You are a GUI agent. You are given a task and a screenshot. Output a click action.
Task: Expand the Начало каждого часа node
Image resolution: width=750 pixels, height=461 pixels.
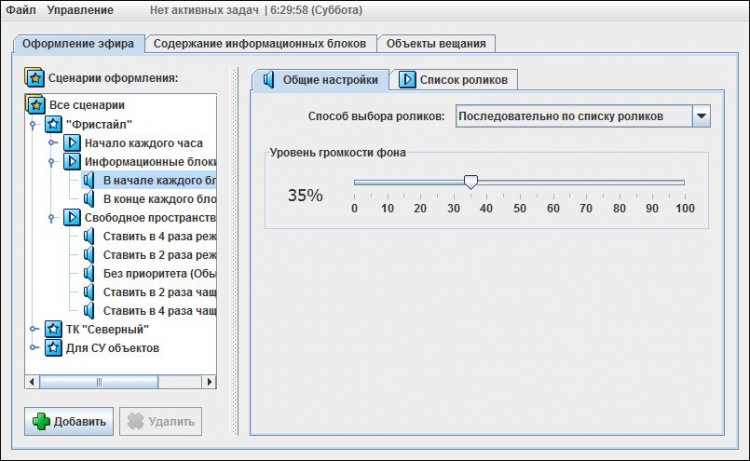[x=52, y=143]
